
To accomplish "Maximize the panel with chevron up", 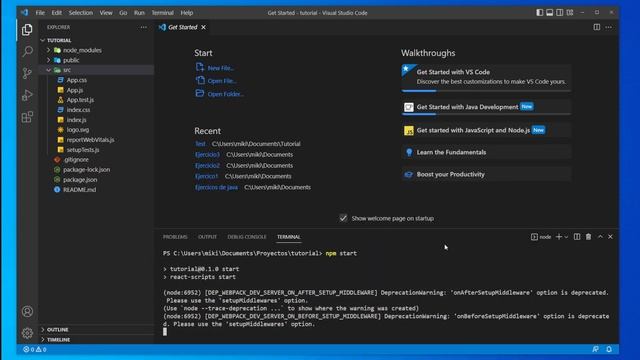I will point(600,237).
